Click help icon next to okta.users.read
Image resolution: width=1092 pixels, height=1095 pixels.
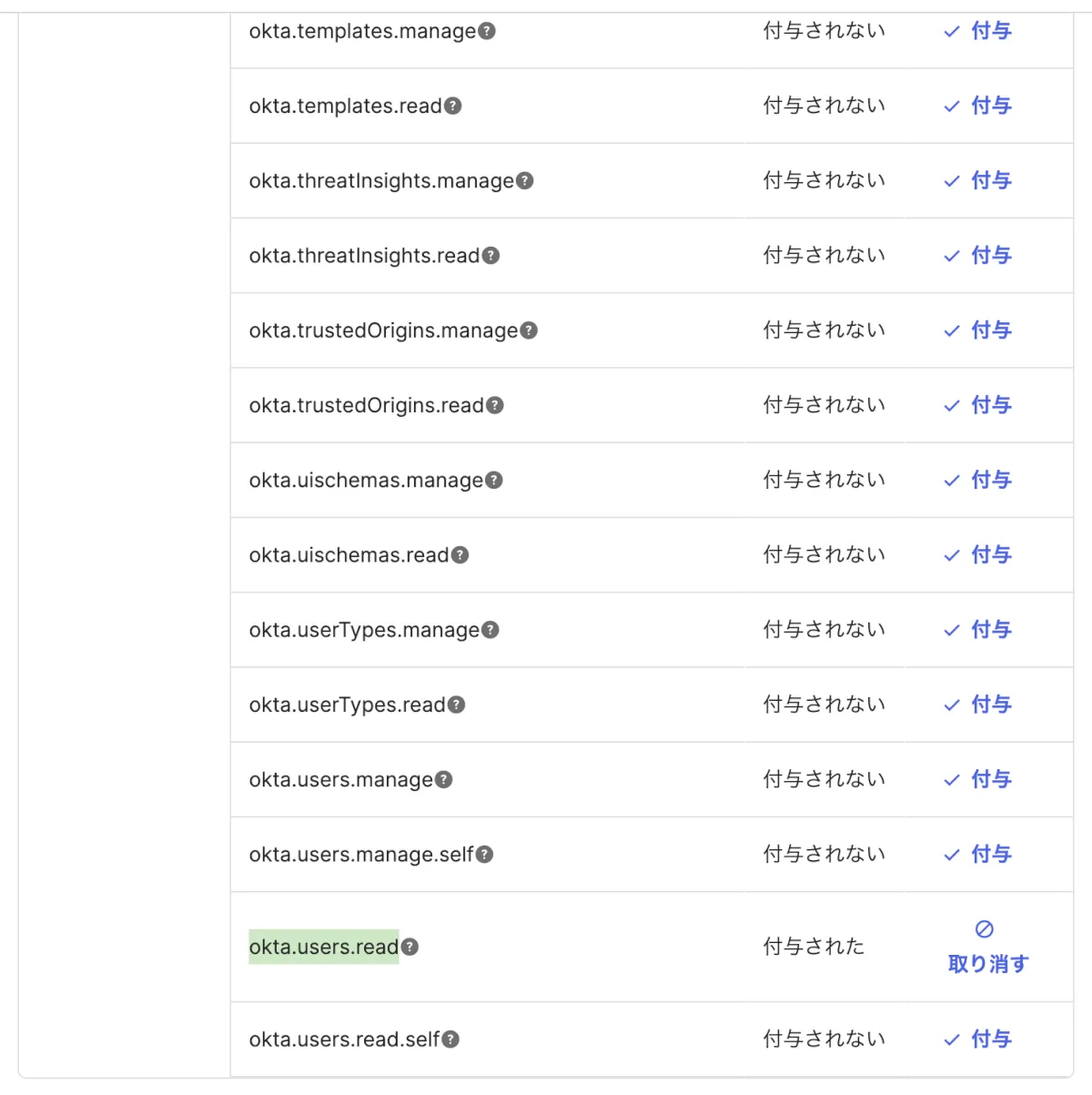(x=410, y=947)
